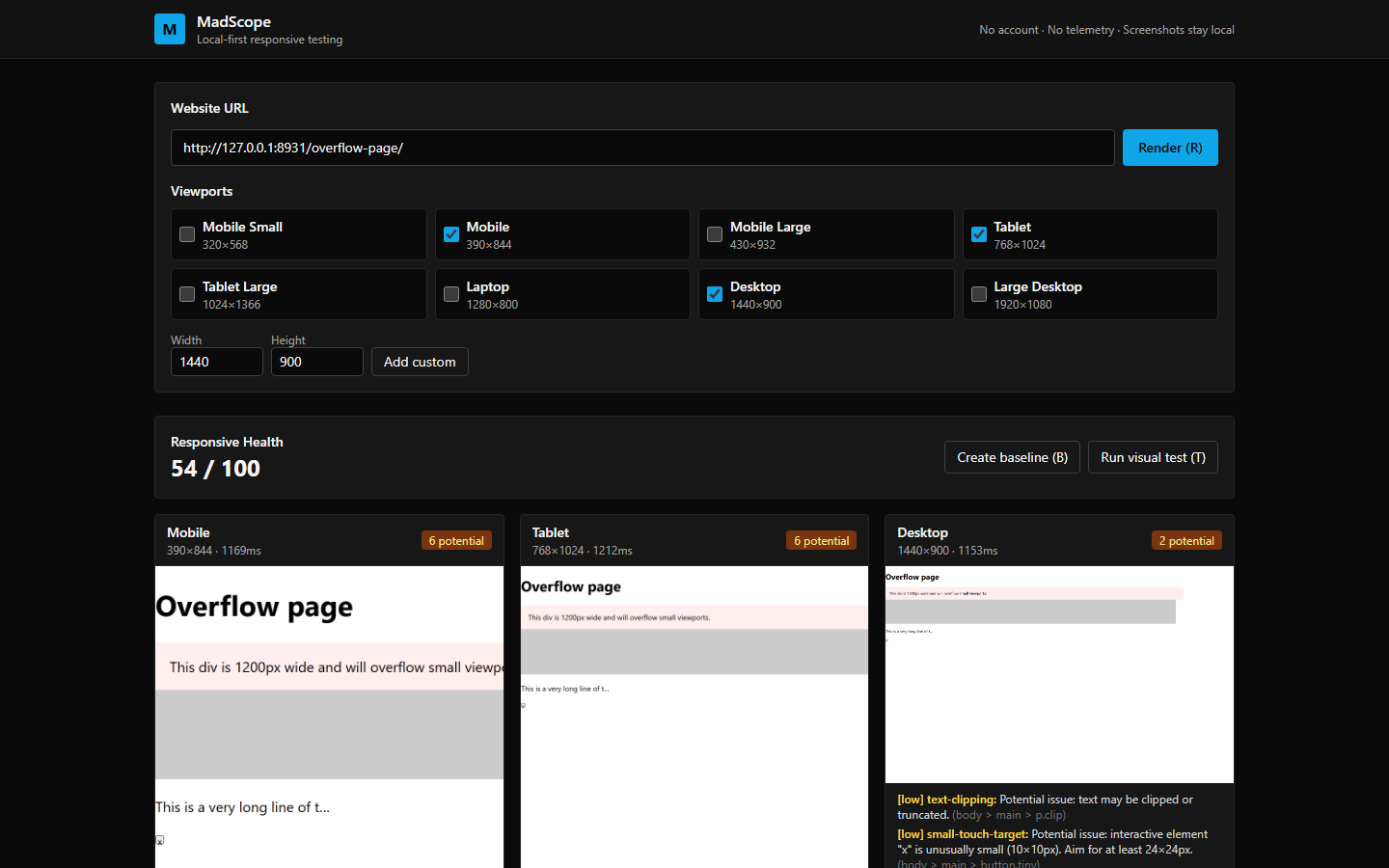Screen dimensions: 1389x868
Task: Click the MadScope title text
Action: (233, 21)
